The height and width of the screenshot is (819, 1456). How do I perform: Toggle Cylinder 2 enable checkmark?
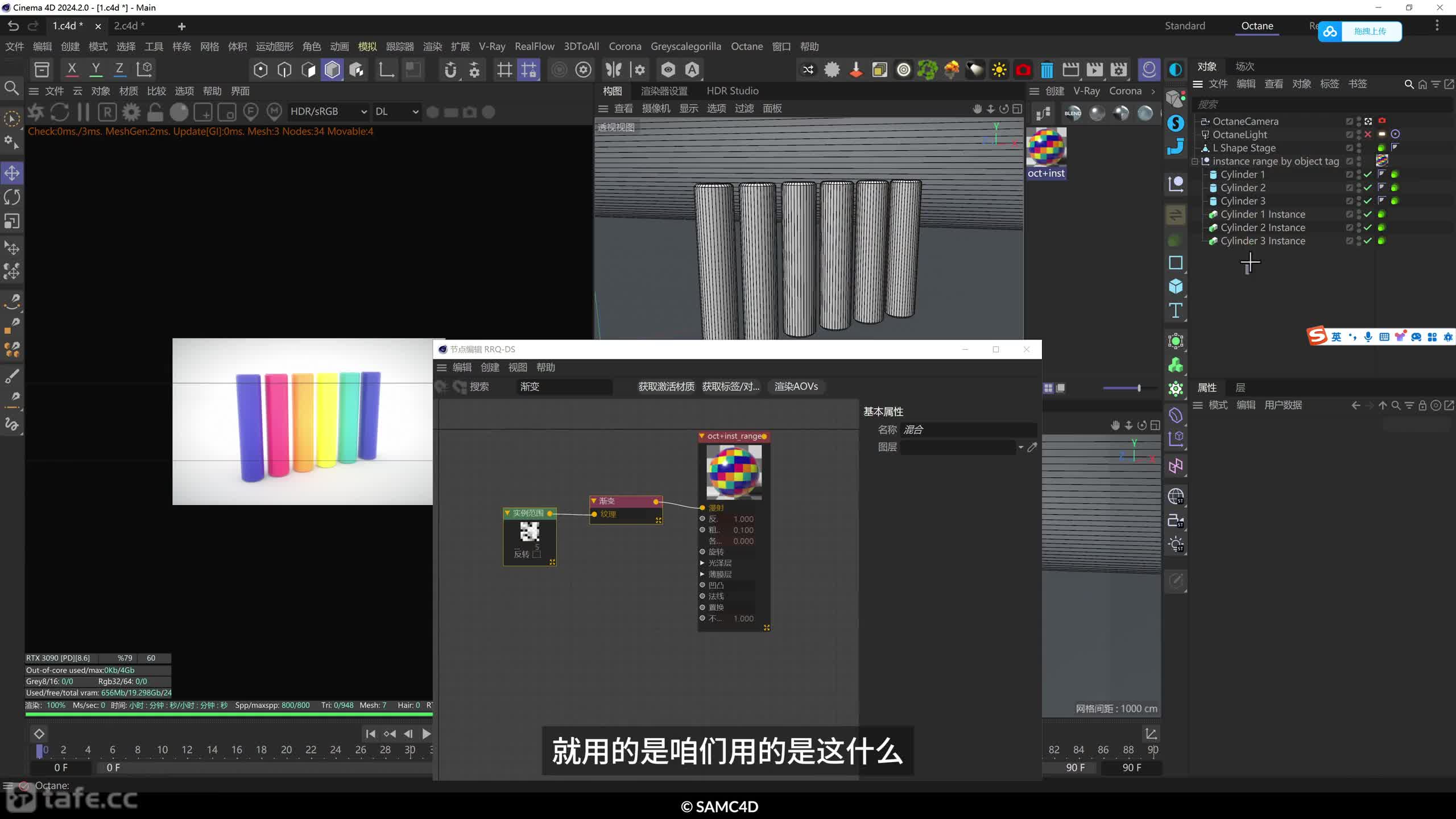pos(1368,188)
